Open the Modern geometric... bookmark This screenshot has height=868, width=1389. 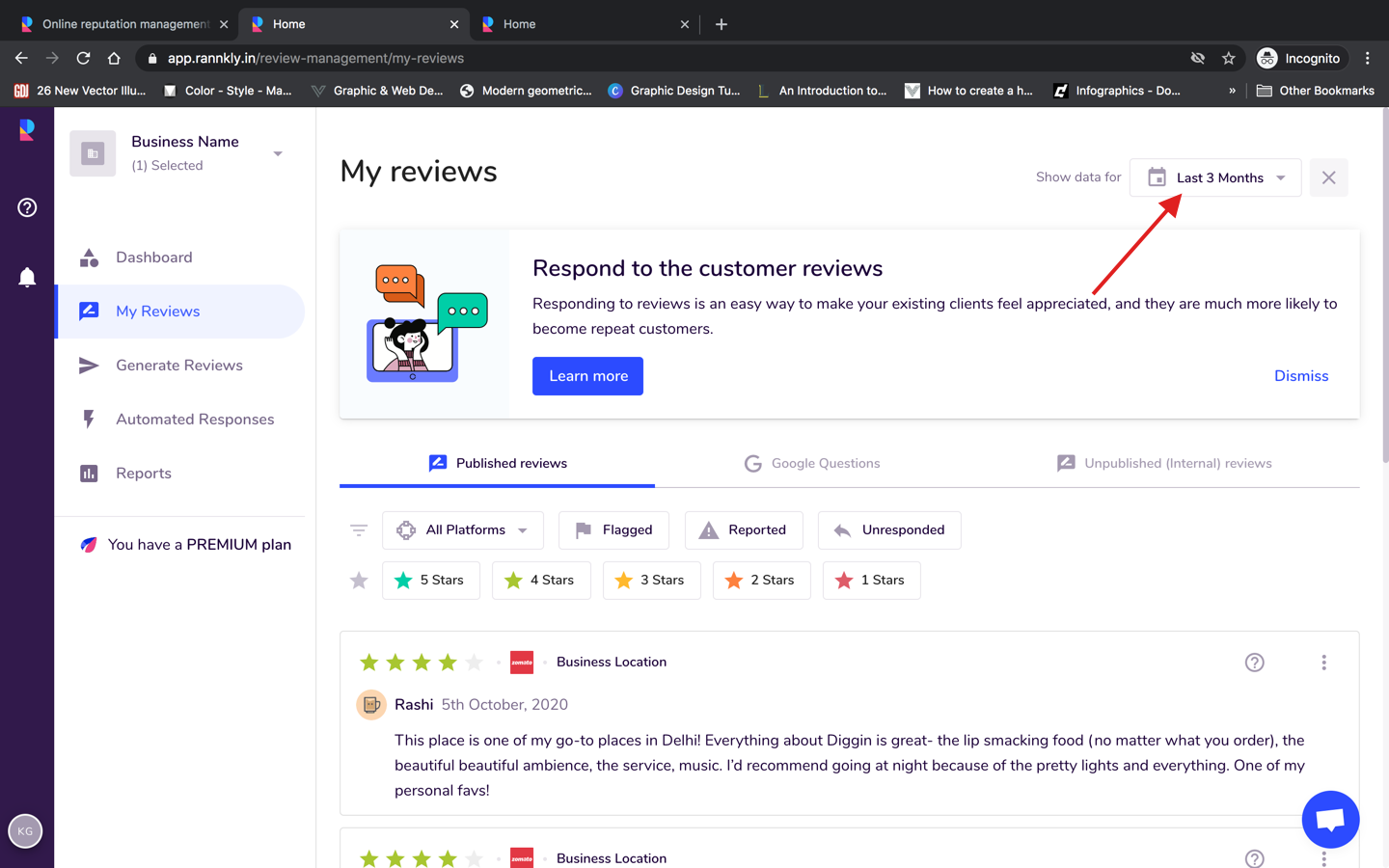526,91
